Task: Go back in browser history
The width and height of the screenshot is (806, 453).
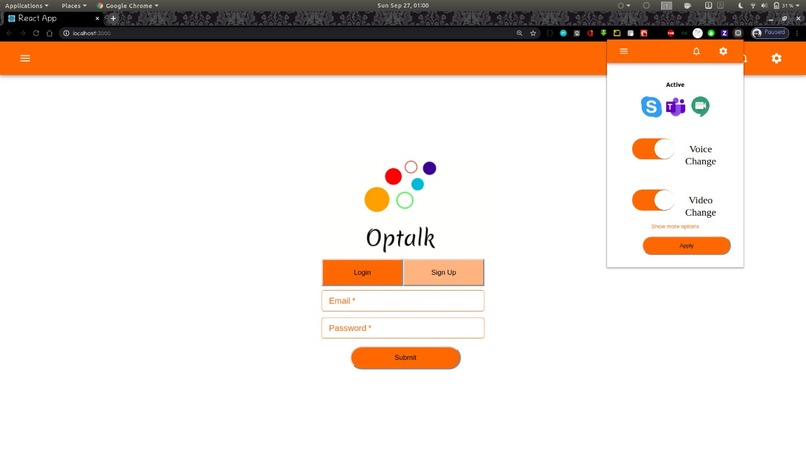Action: click(x=9, y=33)
